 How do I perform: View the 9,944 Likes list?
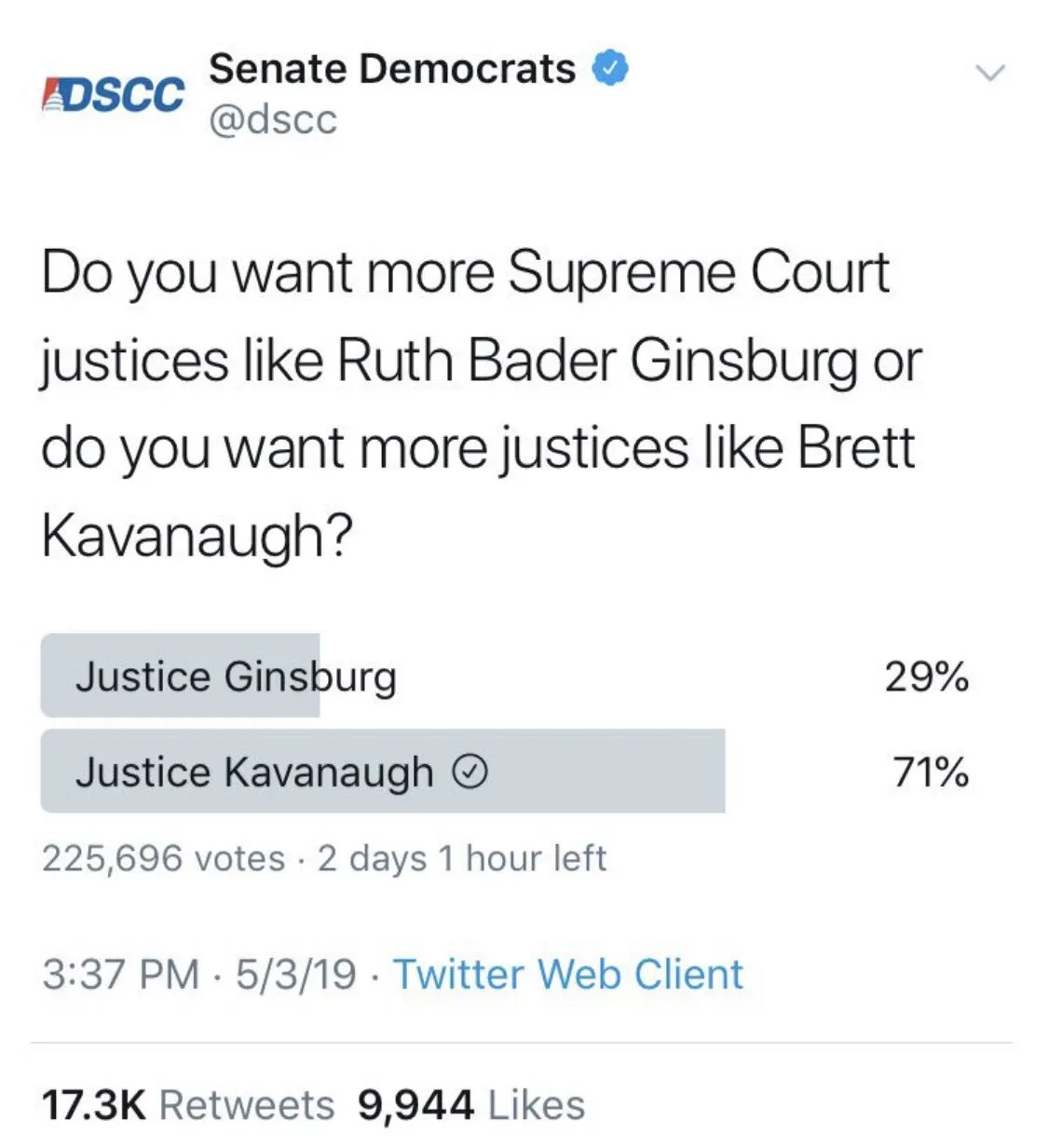pyautogui.click(x=470, y=1105)
